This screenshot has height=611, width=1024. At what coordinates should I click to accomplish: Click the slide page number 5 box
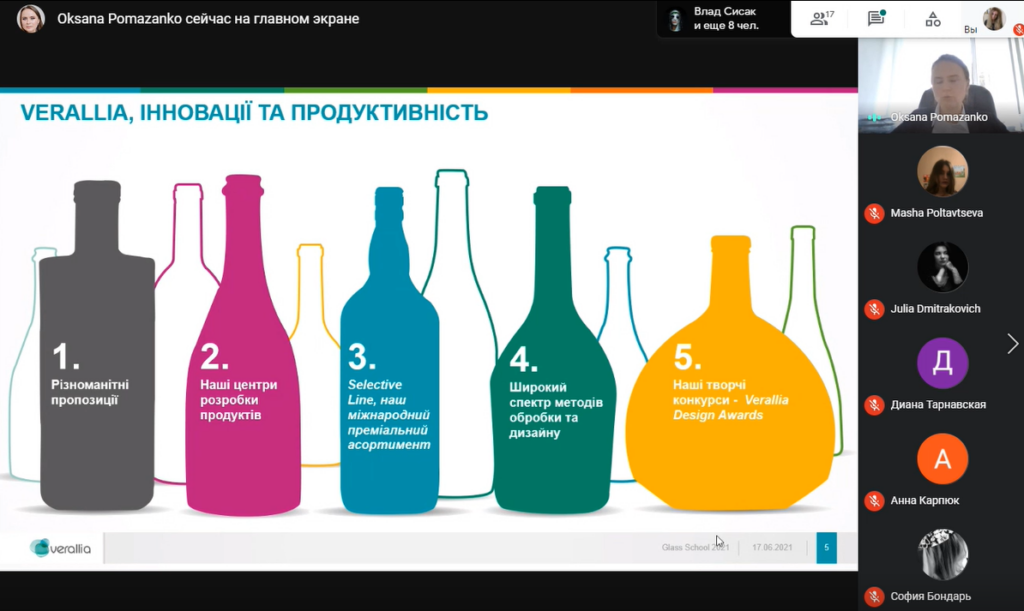(x=826, y=548)
